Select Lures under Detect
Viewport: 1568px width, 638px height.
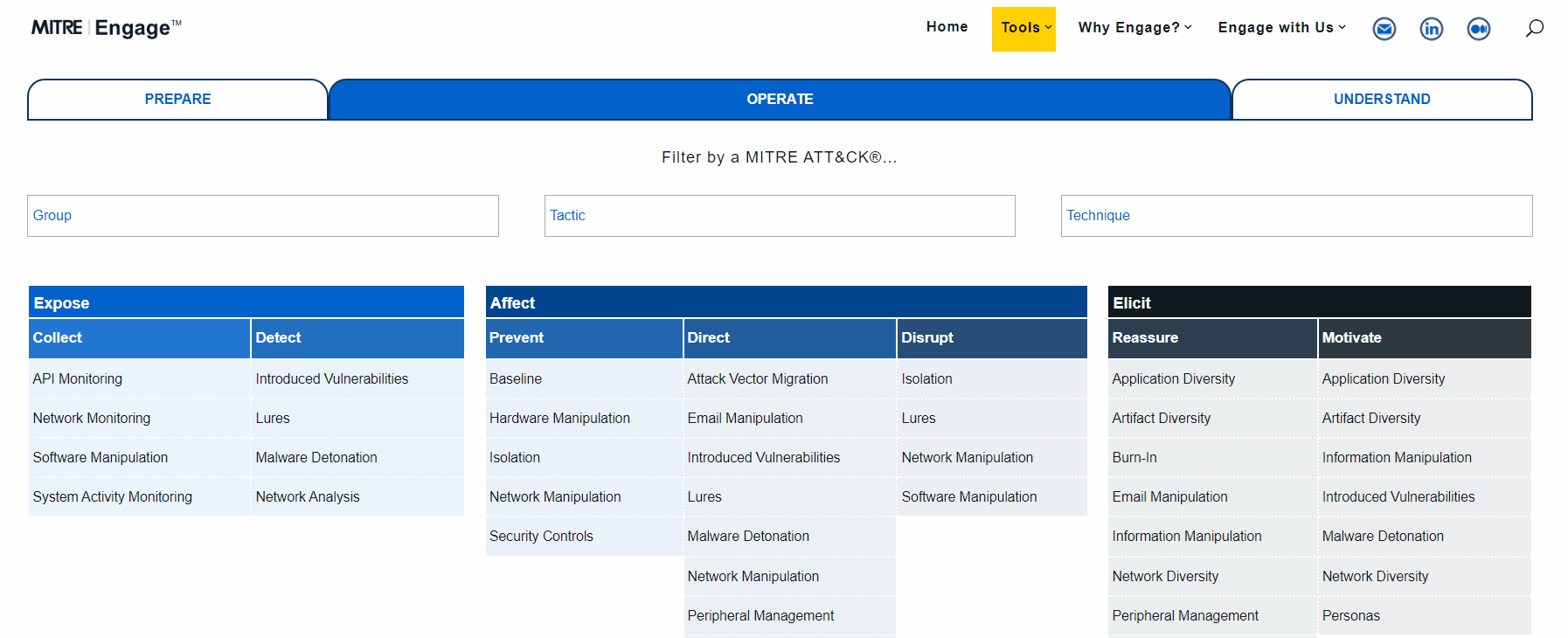click(x=273, y=419)
